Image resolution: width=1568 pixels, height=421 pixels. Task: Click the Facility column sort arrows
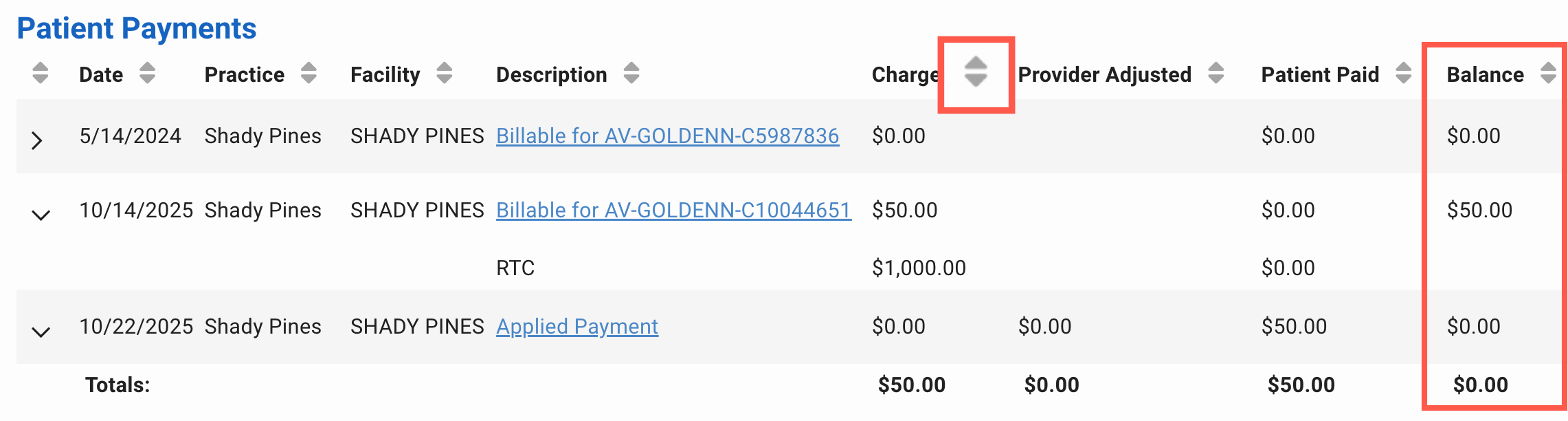(x=445, y=73)
